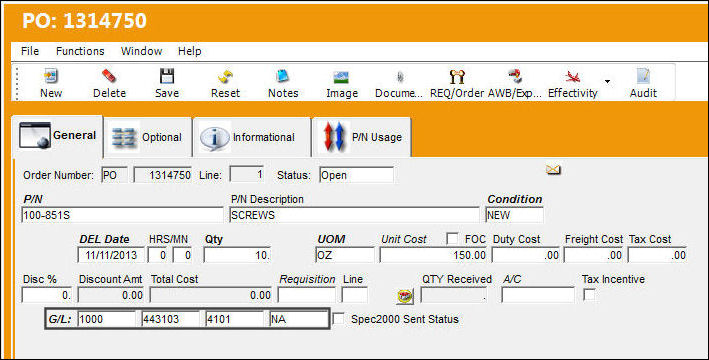This screenshot has width=709, height=360.
Task: Open the Audit toolbar icon
Action: (x=643, y=76)
